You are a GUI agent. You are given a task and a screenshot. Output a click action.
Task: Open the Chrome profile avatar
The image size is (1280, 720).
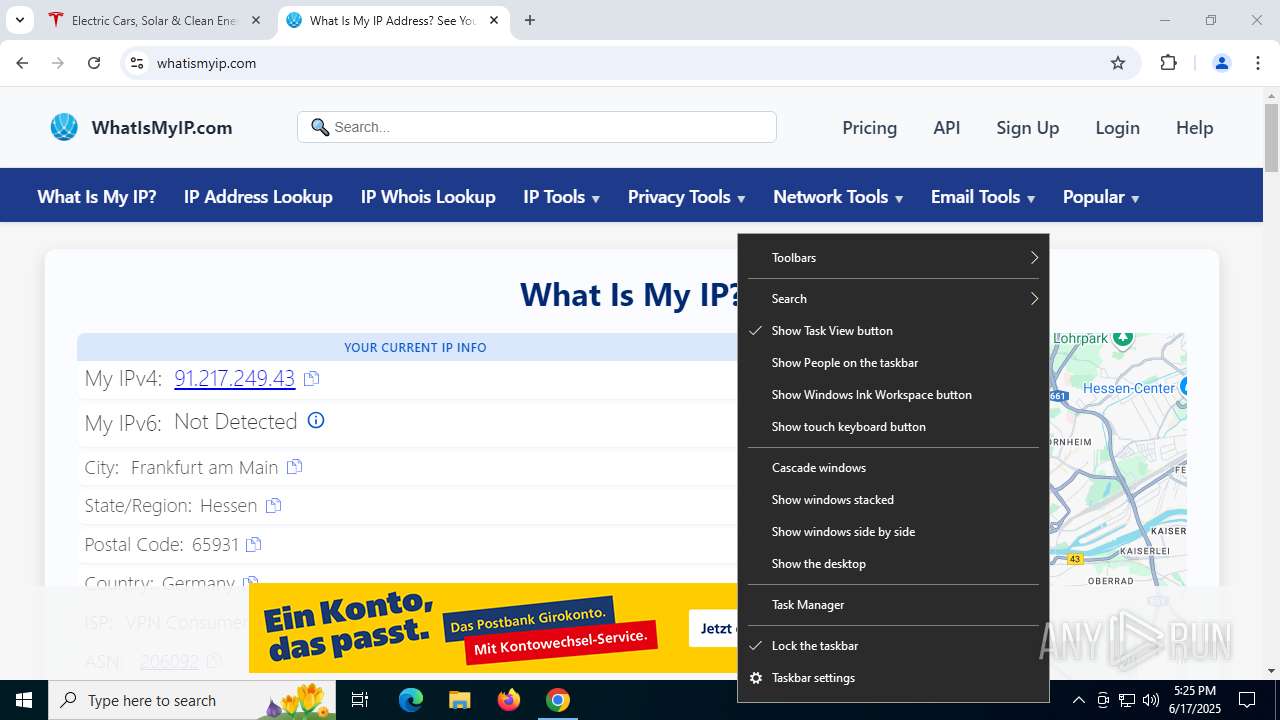1221,63
